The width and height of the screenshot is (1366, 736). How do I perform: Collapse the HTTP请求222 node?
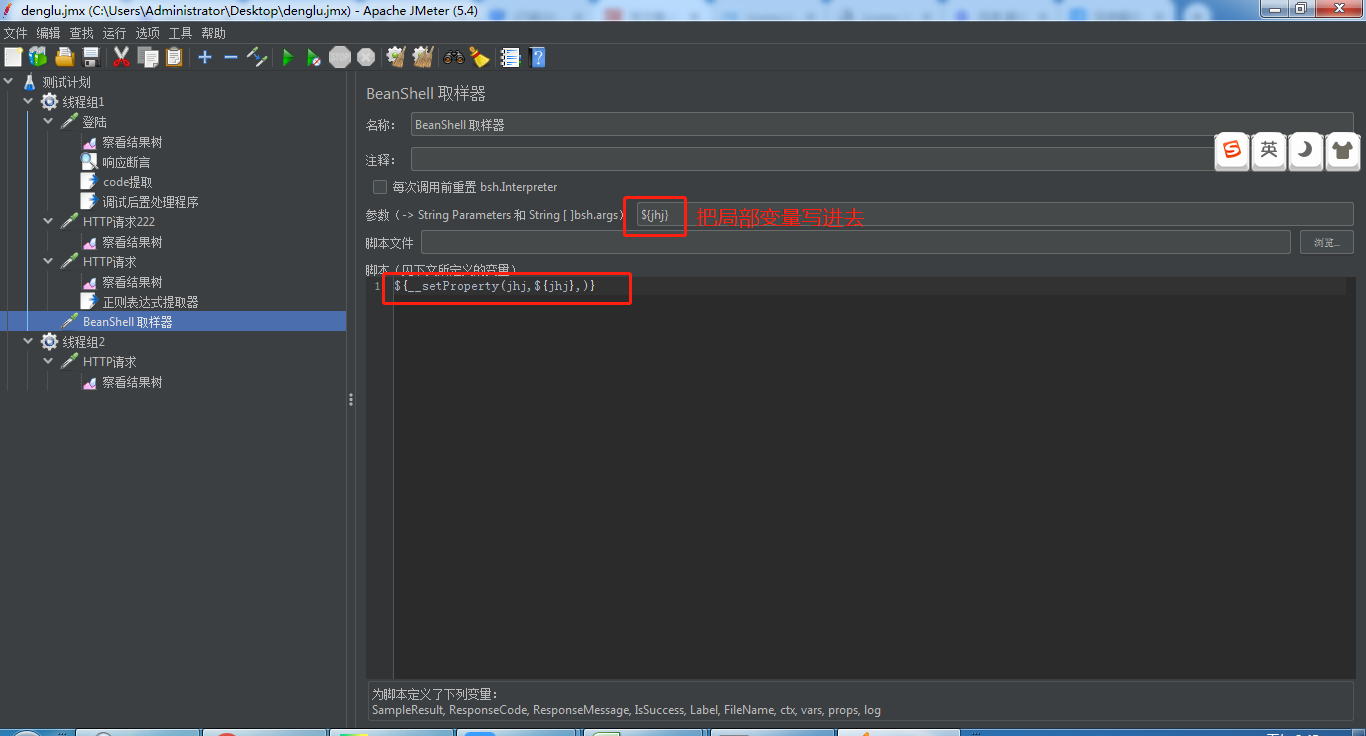point(49,222)
